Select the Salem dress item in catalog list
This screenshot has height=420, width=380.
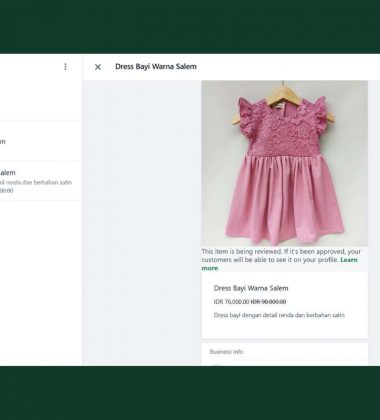(x=40, y=181)
